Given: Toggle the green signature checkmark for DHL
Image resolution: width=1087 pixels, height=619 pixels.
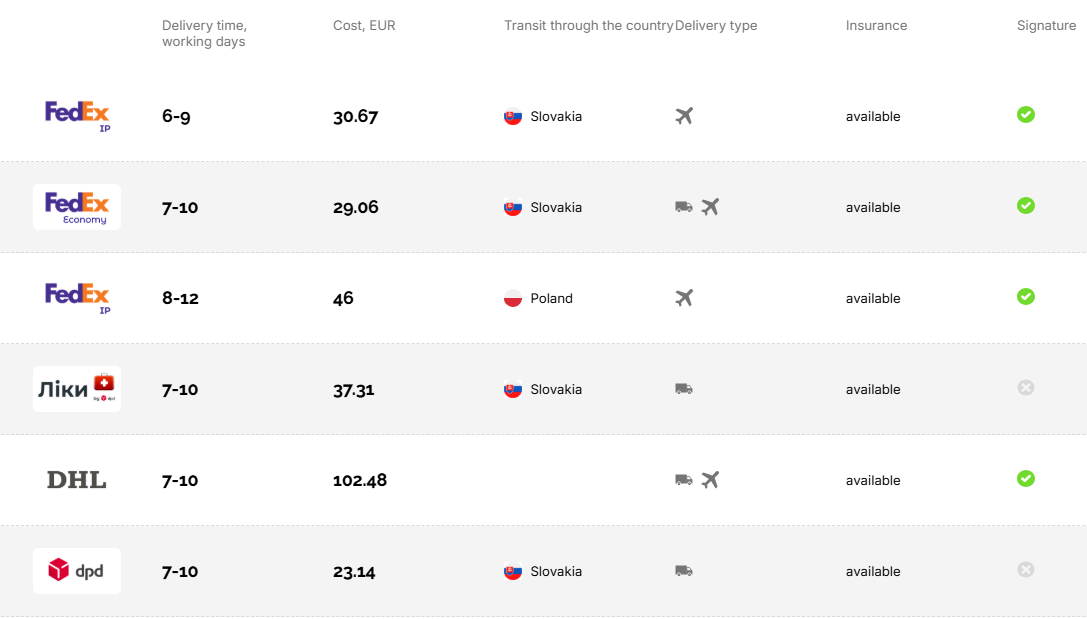Looking at the screenshot, I should (x=1025, y=479).
